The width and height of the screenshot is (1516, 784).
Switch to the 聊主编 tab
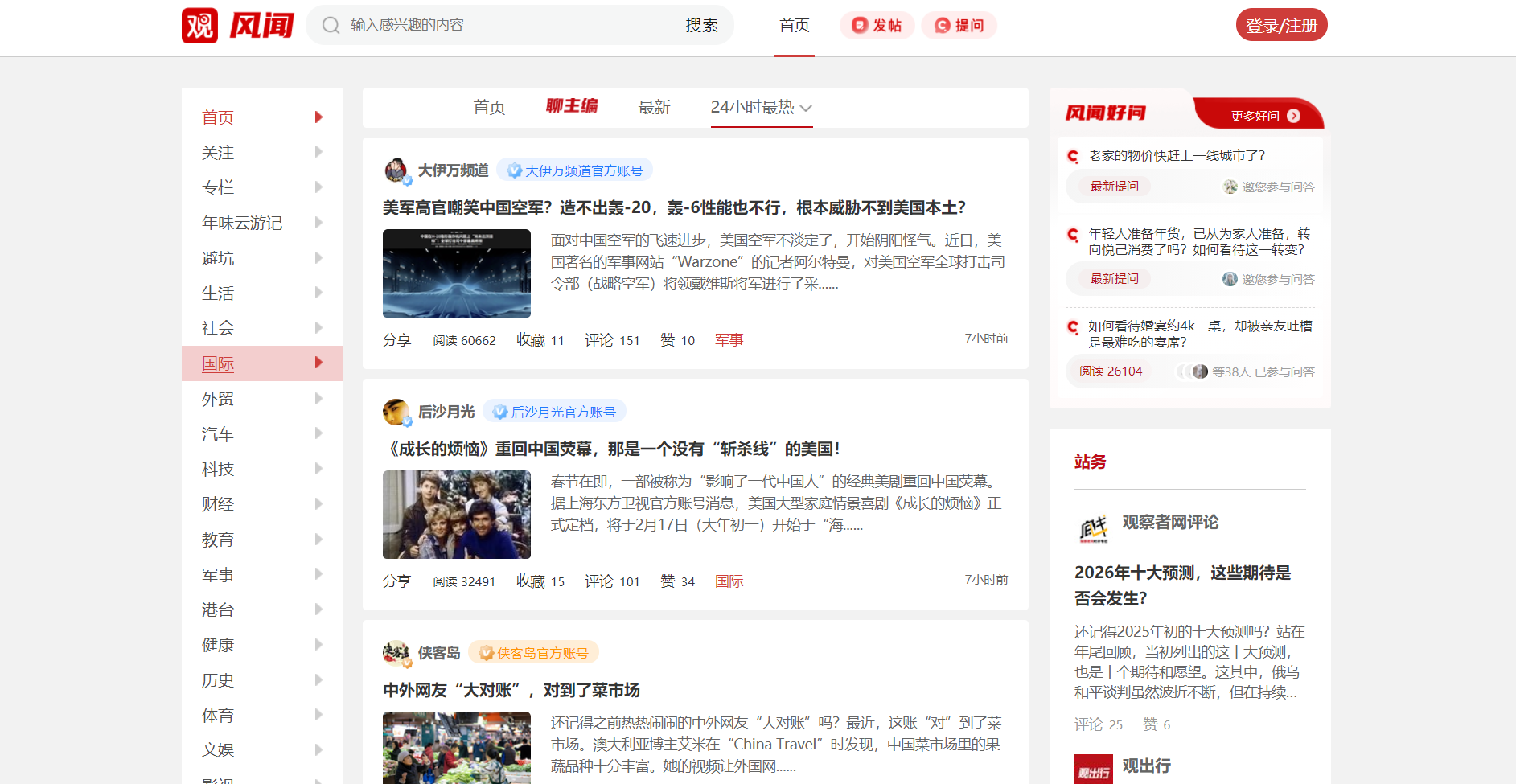pyautogui.click(x=572, y=106)
